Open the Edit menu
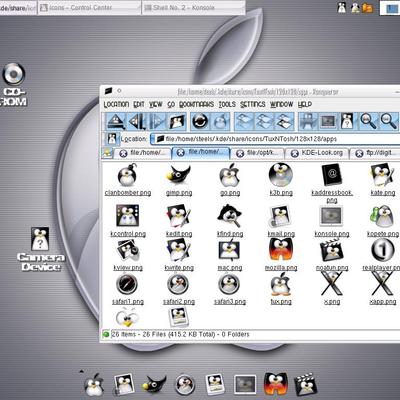Image resolution: width=400 pixels, height=400 pixels. pyautogui.click(x=139, y=104)
